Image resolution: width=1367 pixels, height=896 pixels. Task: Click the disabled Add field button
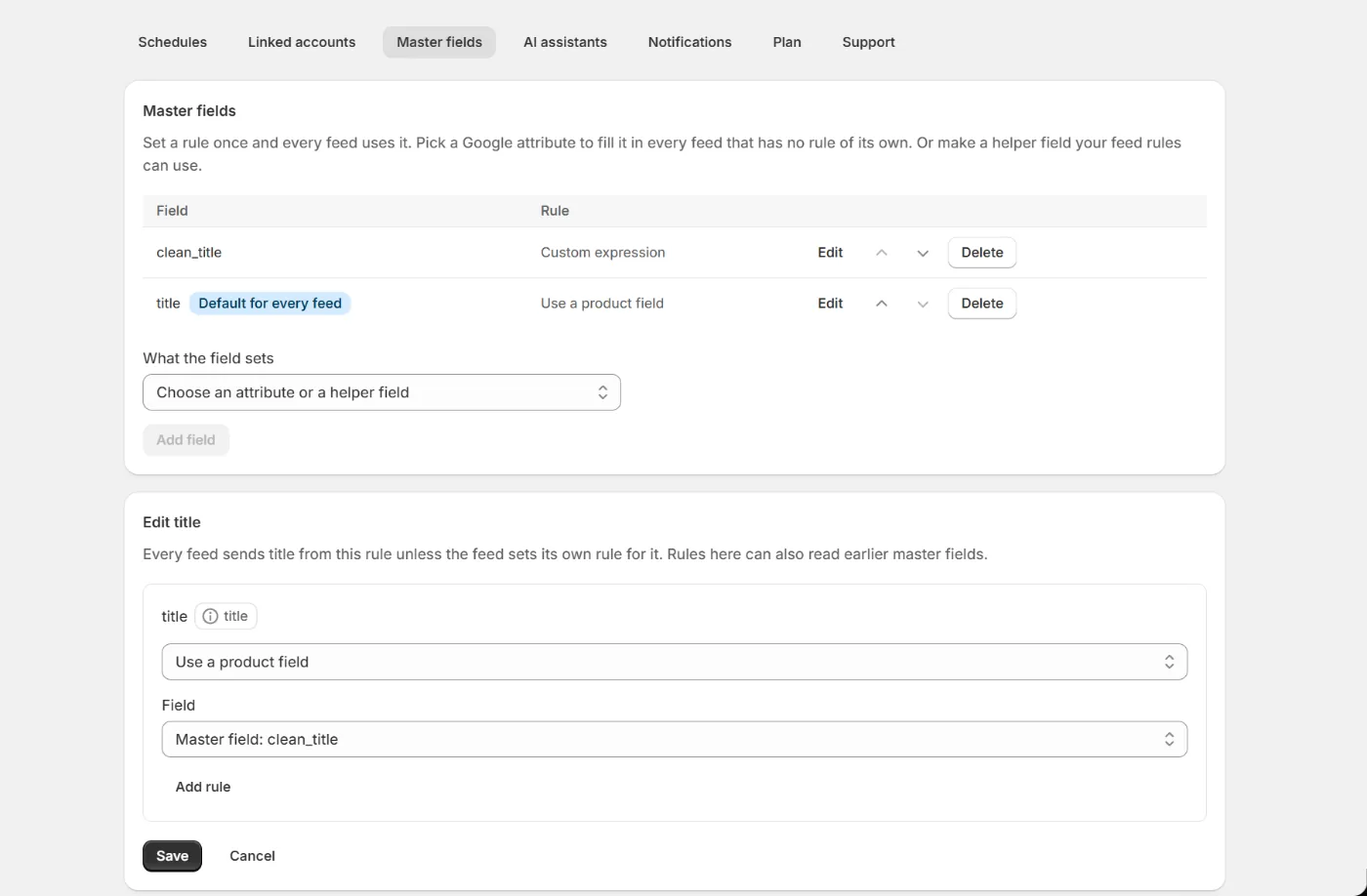pos(186,440)
